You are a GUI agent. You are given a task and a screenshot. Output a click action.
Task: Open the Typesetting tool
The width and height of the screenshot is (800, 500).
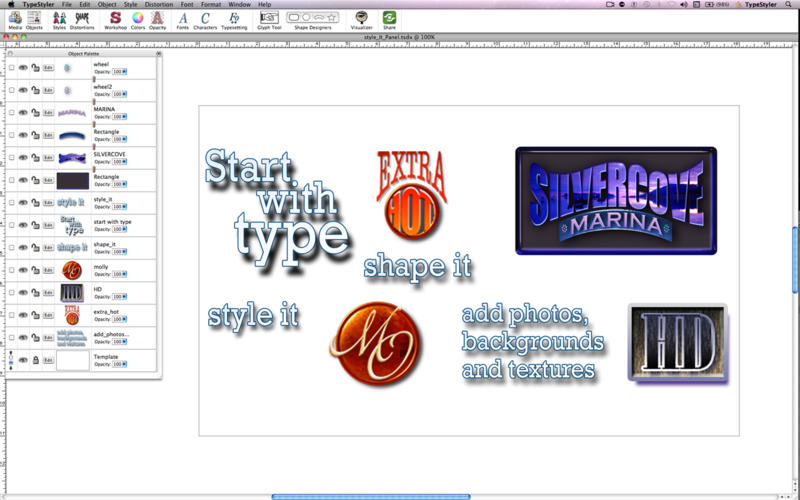tap(234, 17)
